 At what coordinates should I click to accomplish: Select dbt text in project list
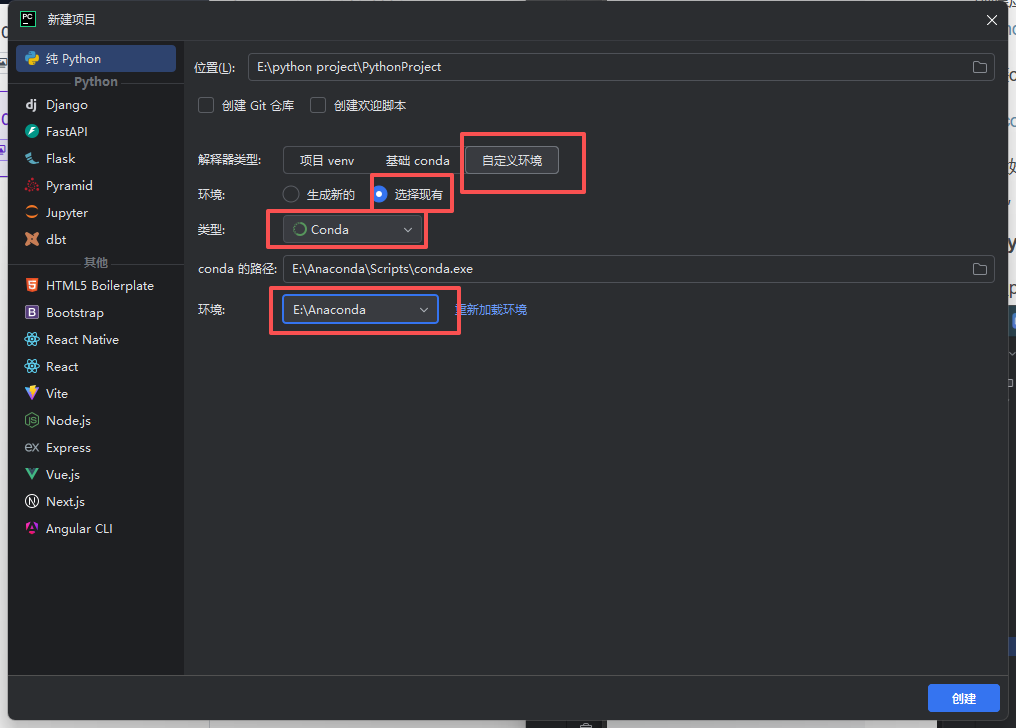[56, 240]
